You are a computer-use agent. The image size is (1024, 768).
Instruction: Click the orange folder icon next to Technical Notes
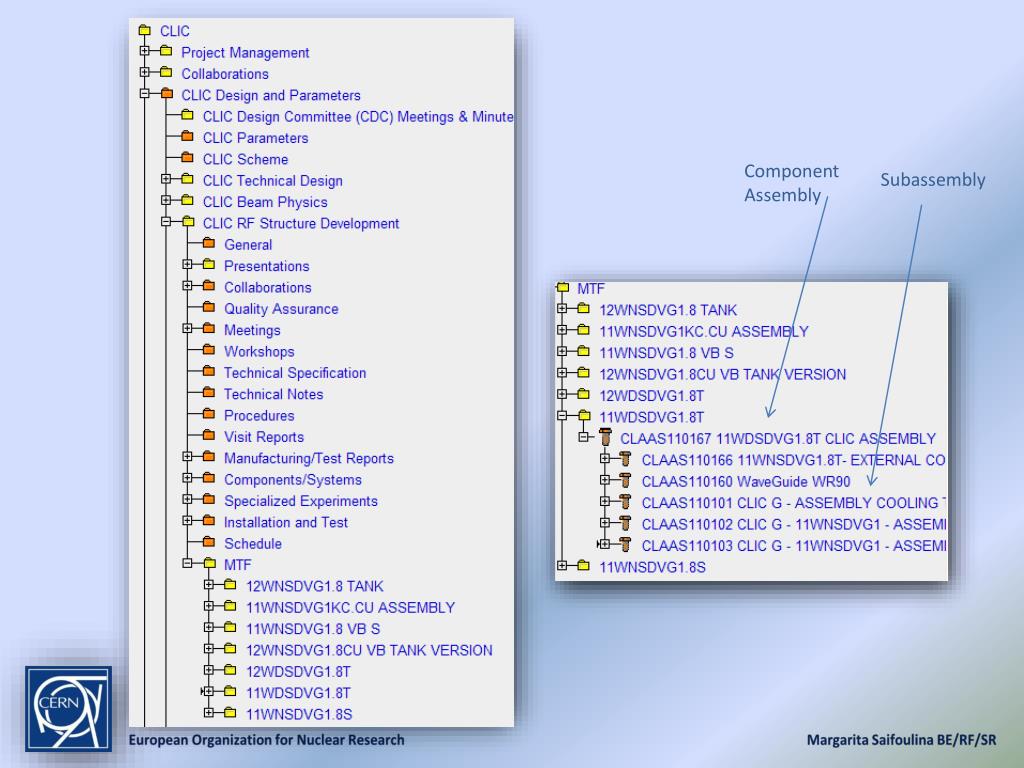coord(209,393)
